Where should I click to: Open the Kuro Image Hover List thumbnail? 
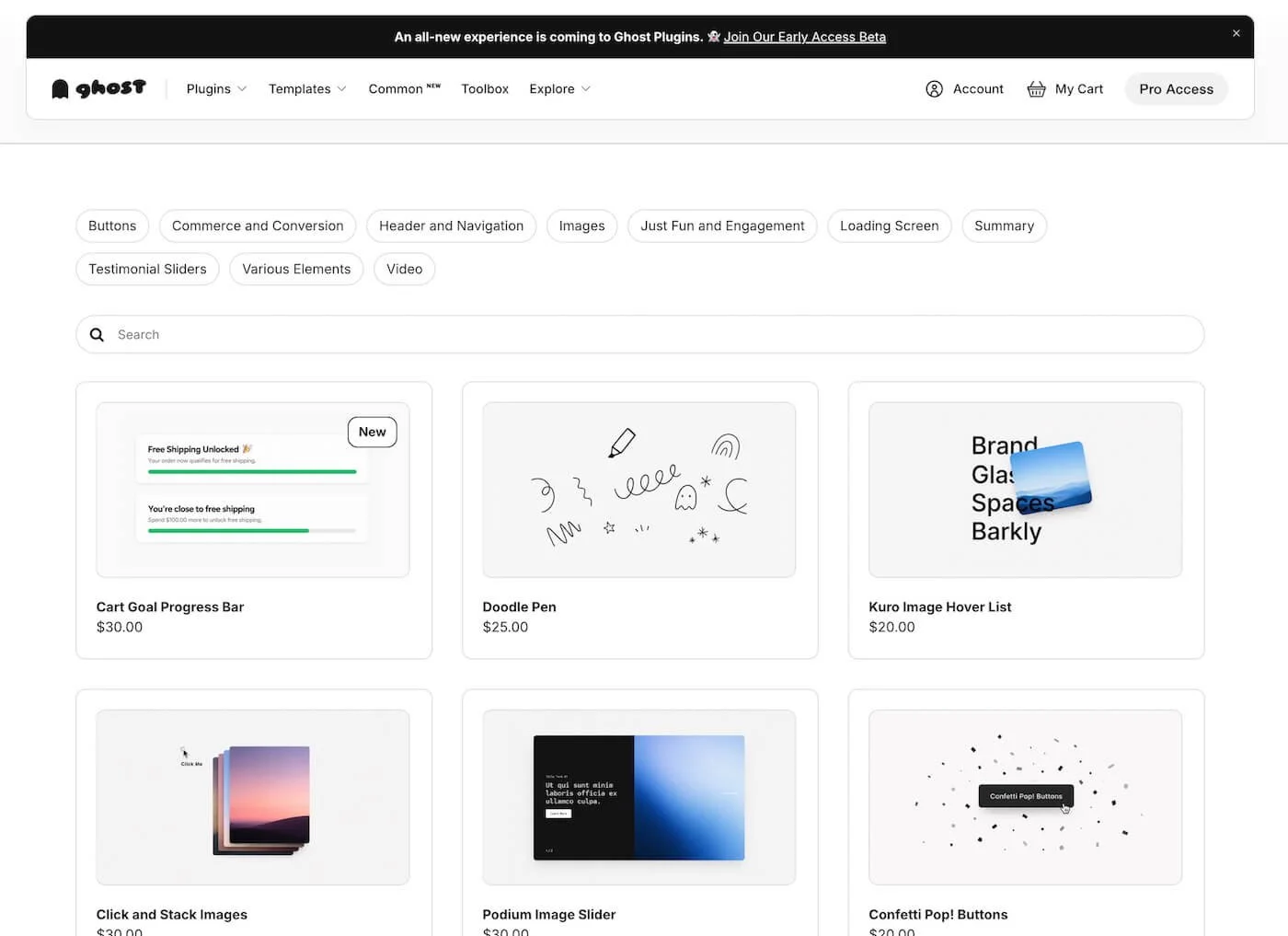(x=1026, y=490)
